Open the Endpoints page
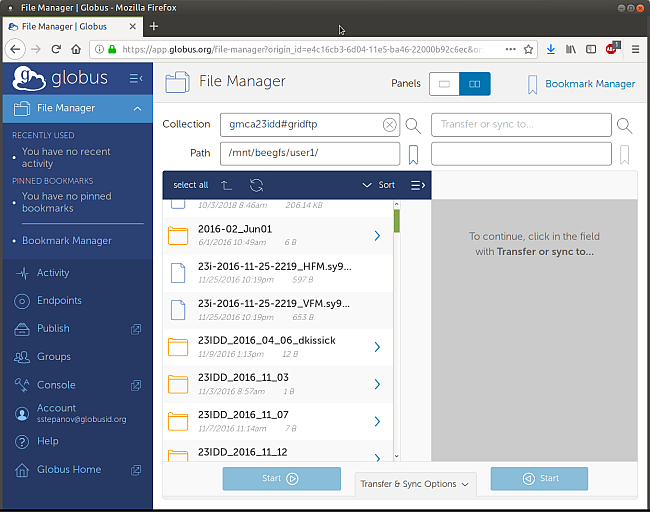 pyautogui.click(x=59, y=301)
